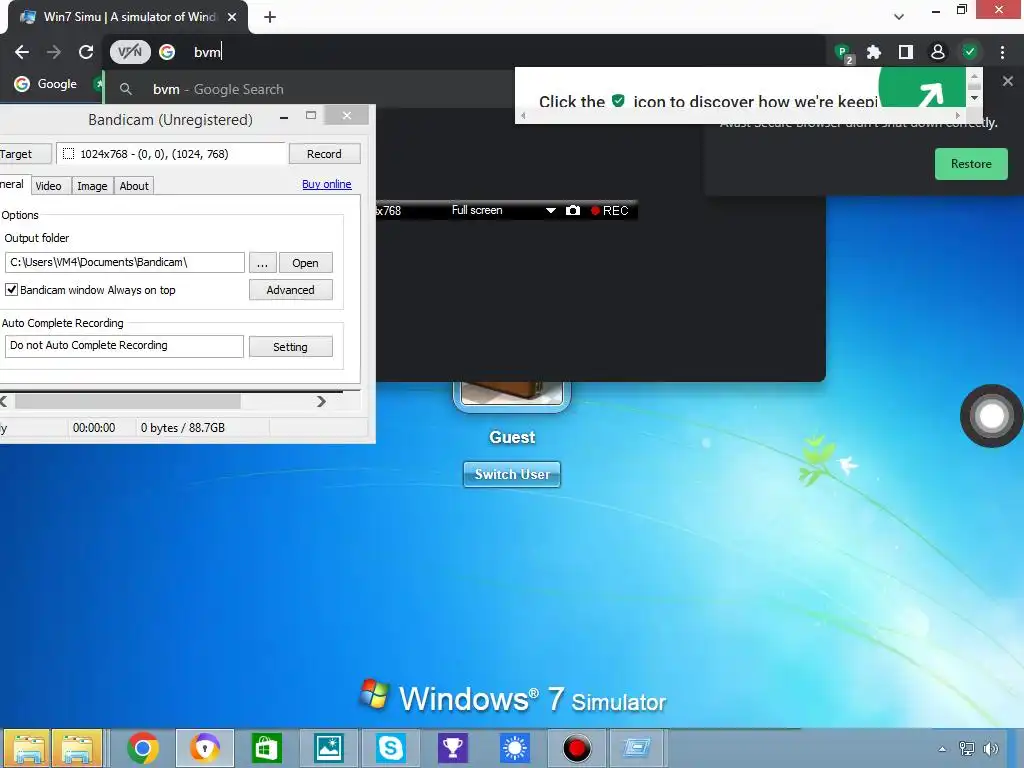Browse output folder with the ... button
The image size is (1024, 768).
pyautogui.click(x=263, y=263)
